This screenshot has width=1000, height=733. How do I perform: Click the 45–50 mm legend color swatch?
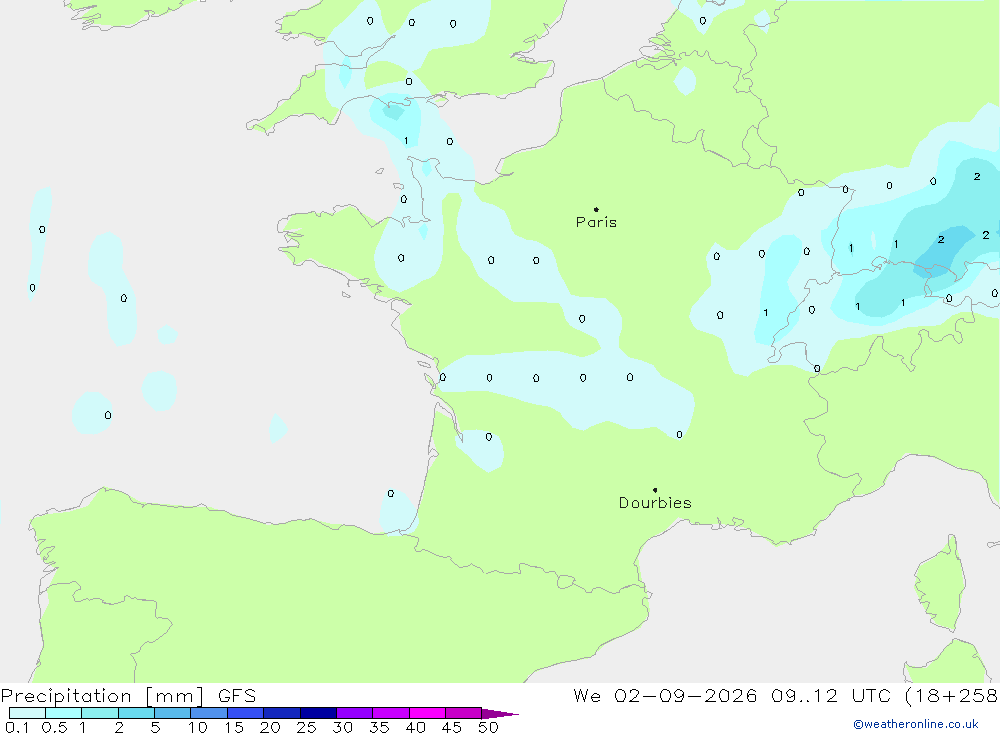coord(464,713)
